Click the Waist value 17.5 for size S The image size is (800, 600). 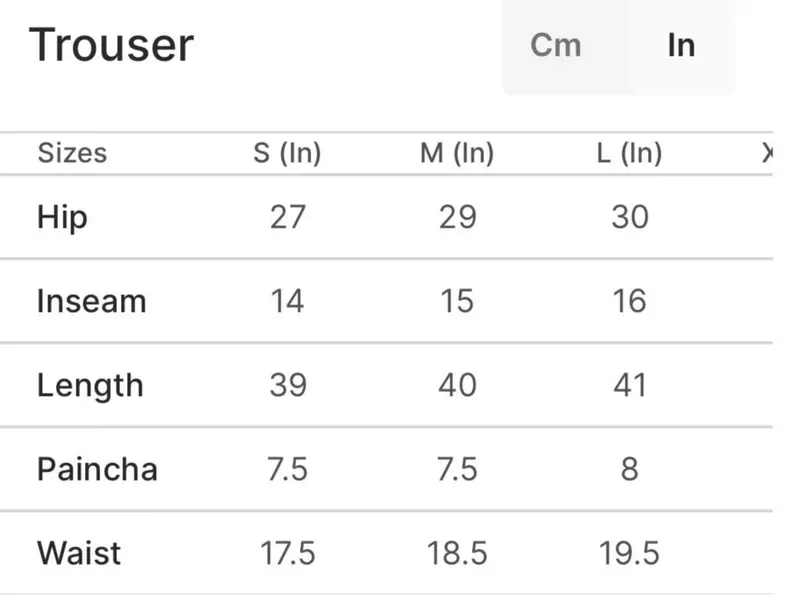coord(287,553)
